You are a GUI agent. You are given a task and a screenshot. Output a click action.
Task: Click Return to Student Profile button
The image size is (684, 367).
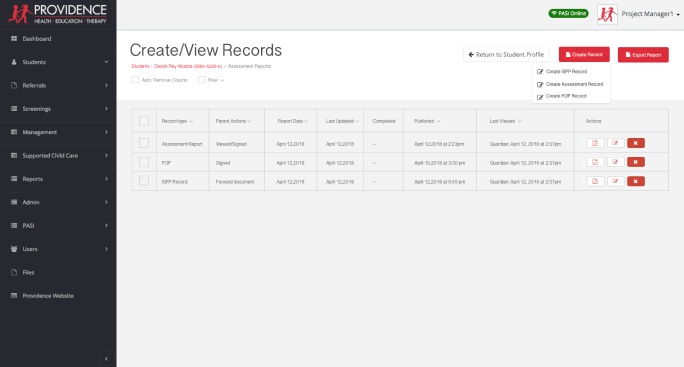click(x=506, y=55)
